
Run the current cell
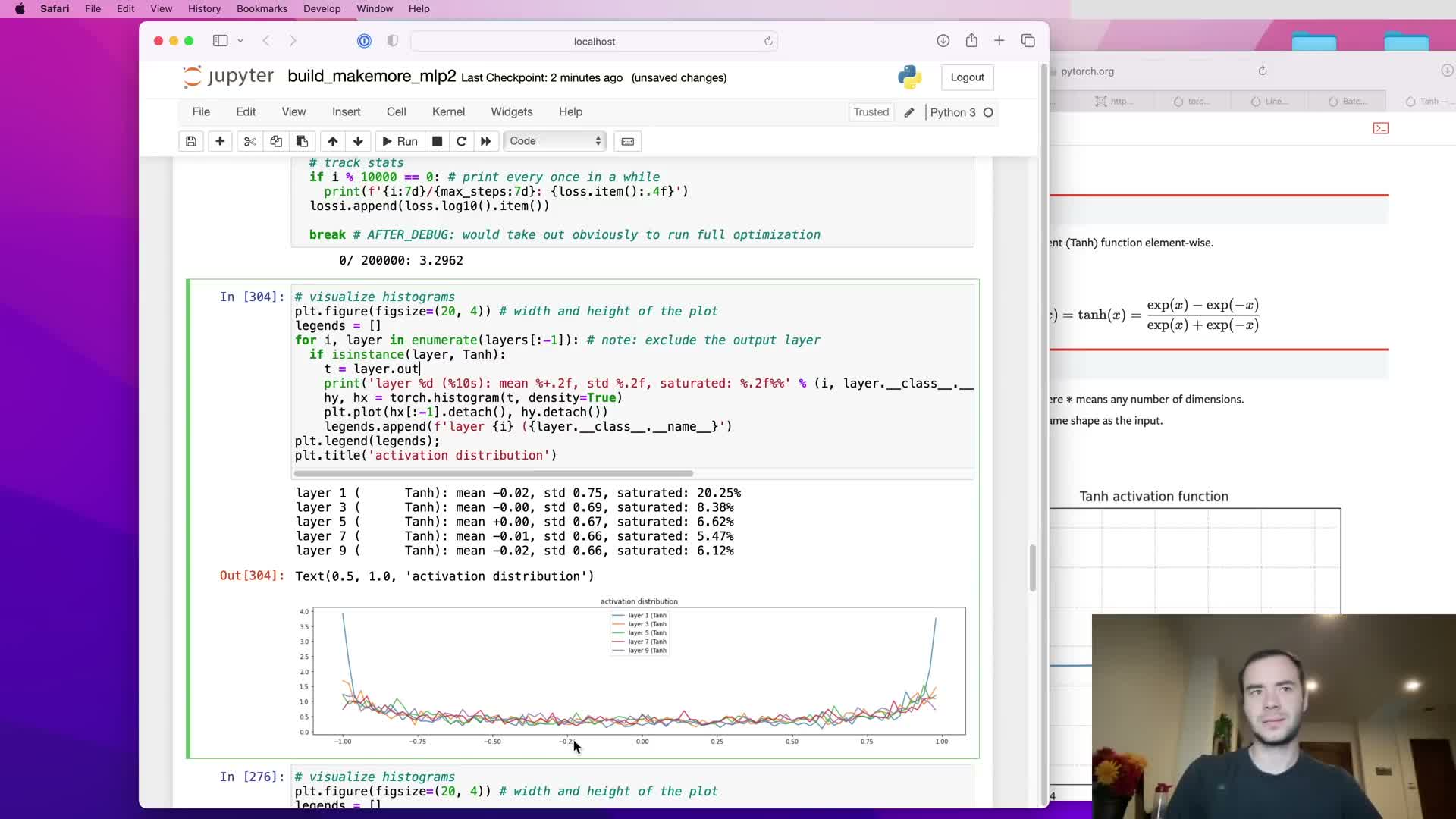[x=400, y=141]
